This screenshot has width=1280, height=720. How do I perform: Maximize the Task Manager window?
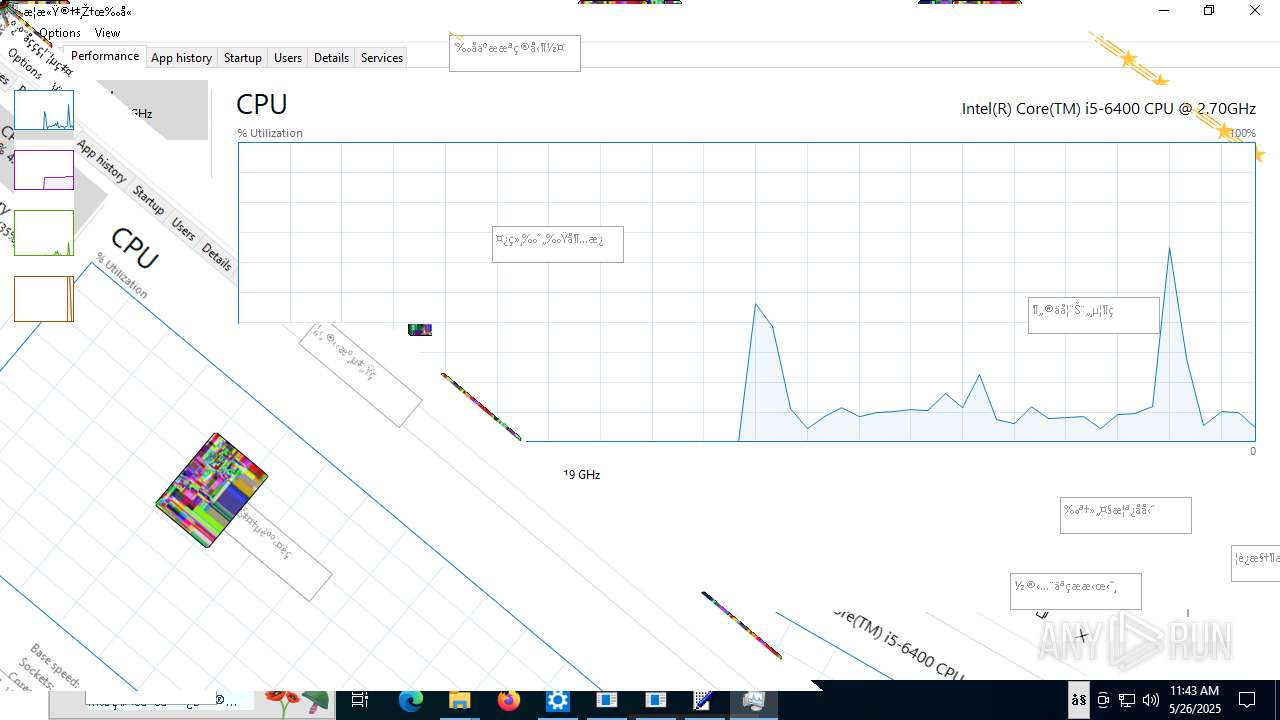point(1209,11)
